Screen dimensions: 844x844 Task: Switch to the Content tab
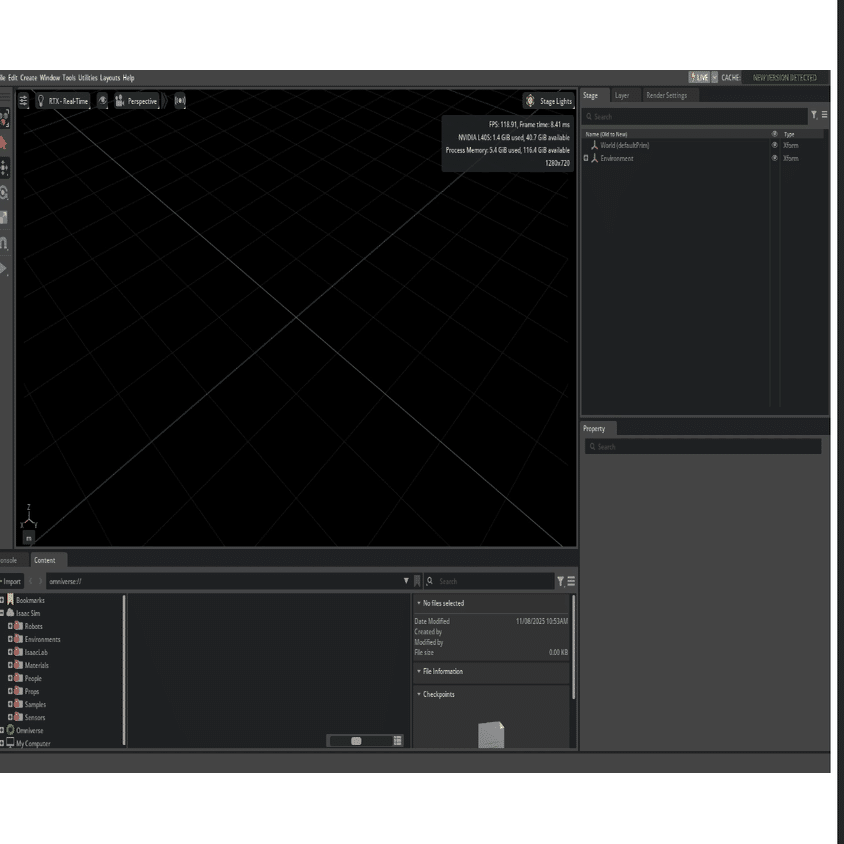coord(45,560)
